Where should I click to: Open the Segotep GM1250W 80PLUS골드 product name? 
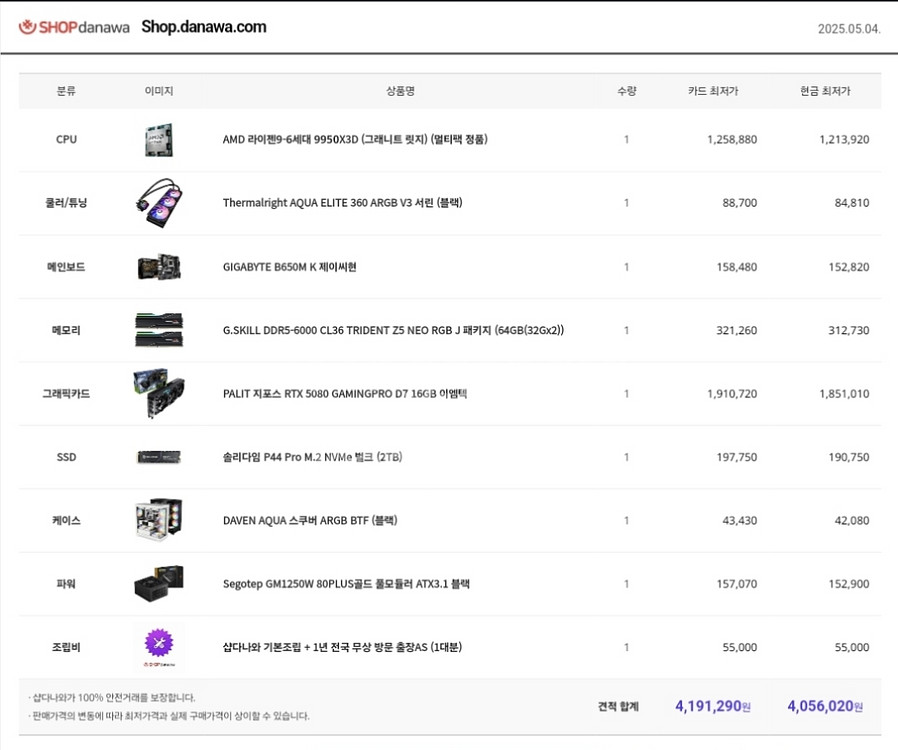pyautogui.click(x=346, y=584)
